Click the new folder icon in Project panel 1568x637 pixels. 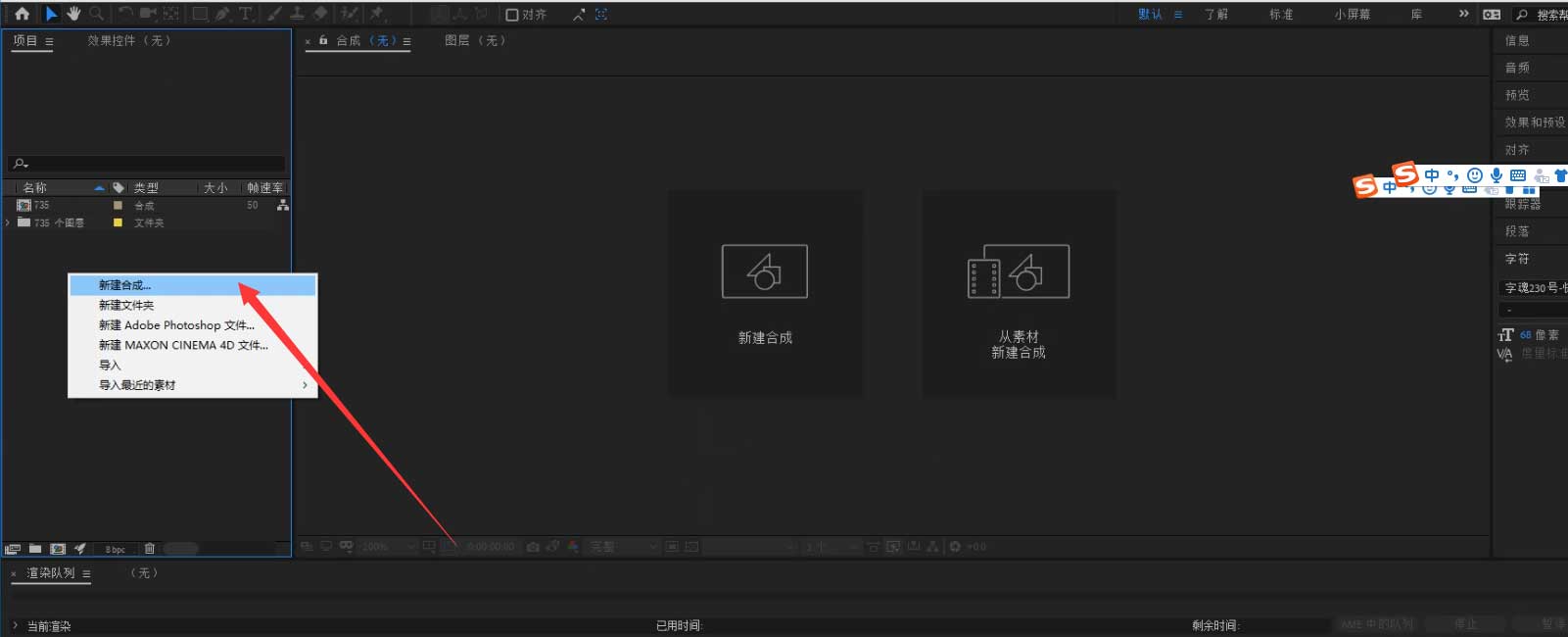35,549
